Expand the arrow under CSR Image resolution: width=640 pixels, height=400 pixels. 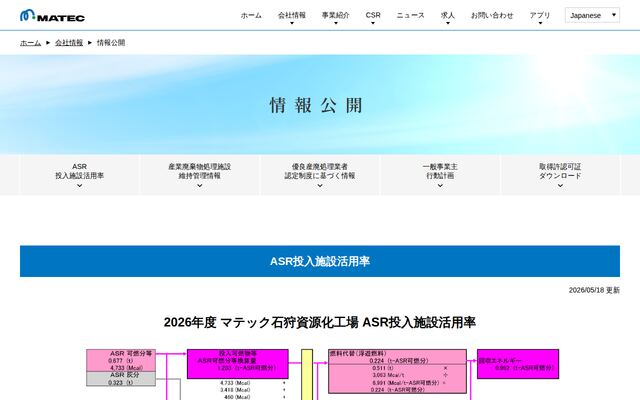coord(373,23)
